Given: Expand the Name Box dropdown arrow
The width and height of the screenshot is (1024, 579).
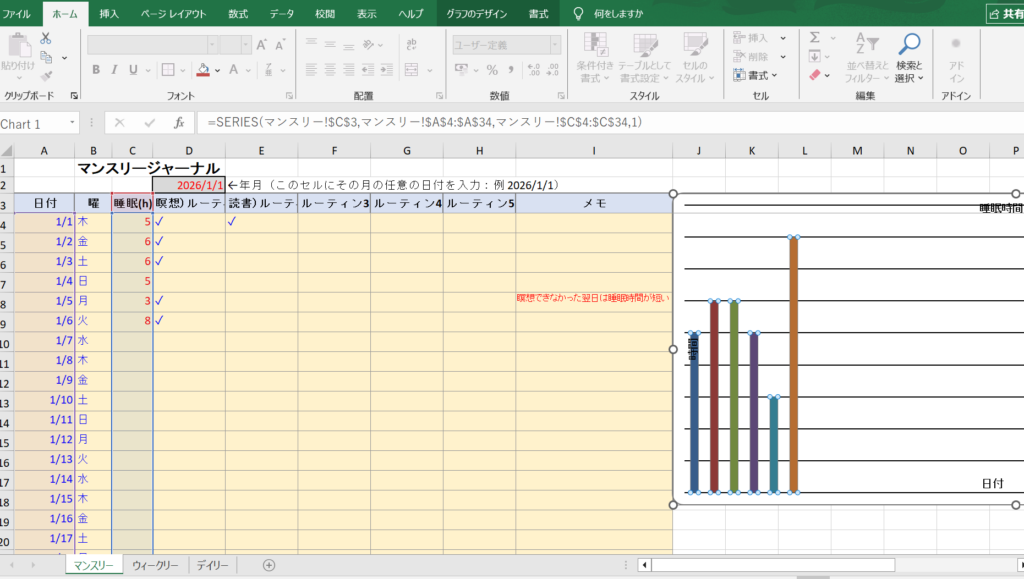Looking at the screenshot, I should point(72,123).
